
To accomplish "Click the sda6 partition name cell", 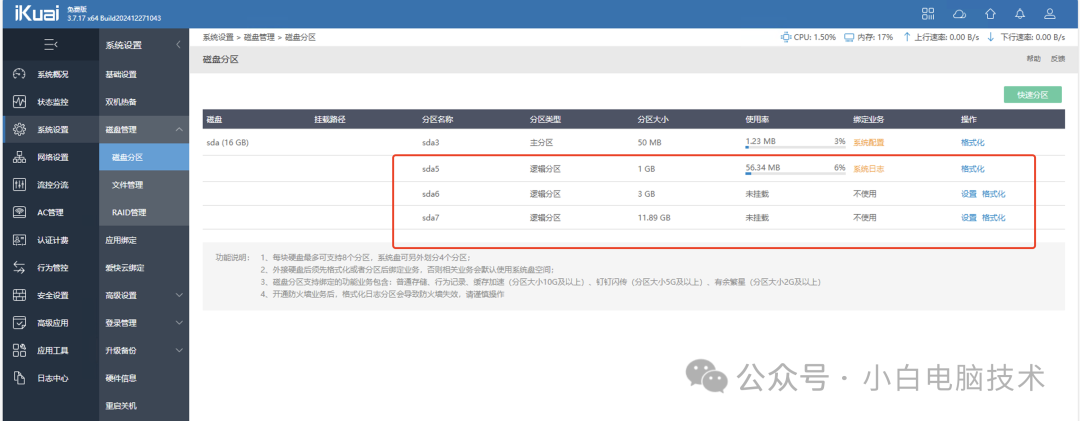I will coord(430,194).
